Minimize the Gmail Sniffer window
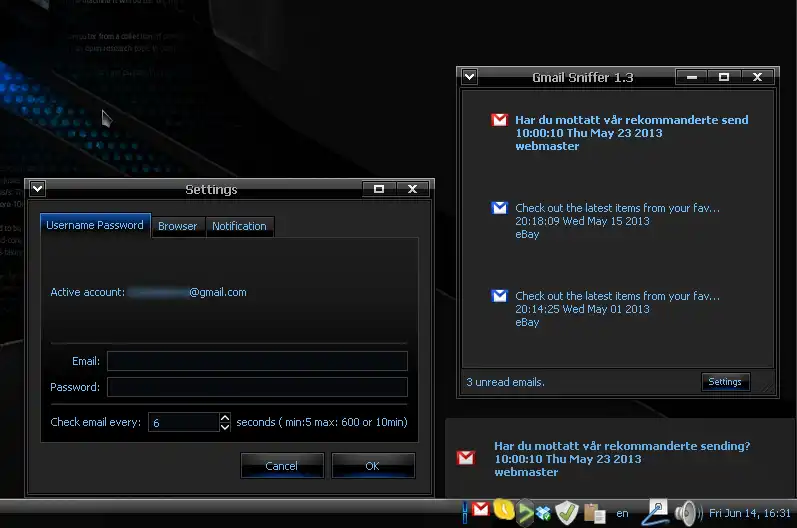Screen dimensions: 797x528 click(692, 77)
